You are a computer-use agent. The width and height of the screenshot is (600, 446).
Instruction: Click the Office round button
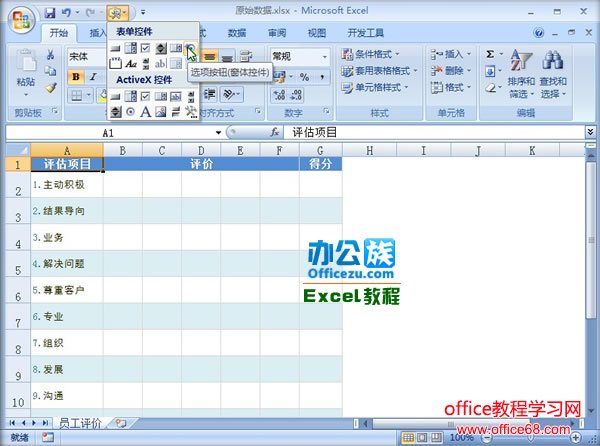(22, 19)
